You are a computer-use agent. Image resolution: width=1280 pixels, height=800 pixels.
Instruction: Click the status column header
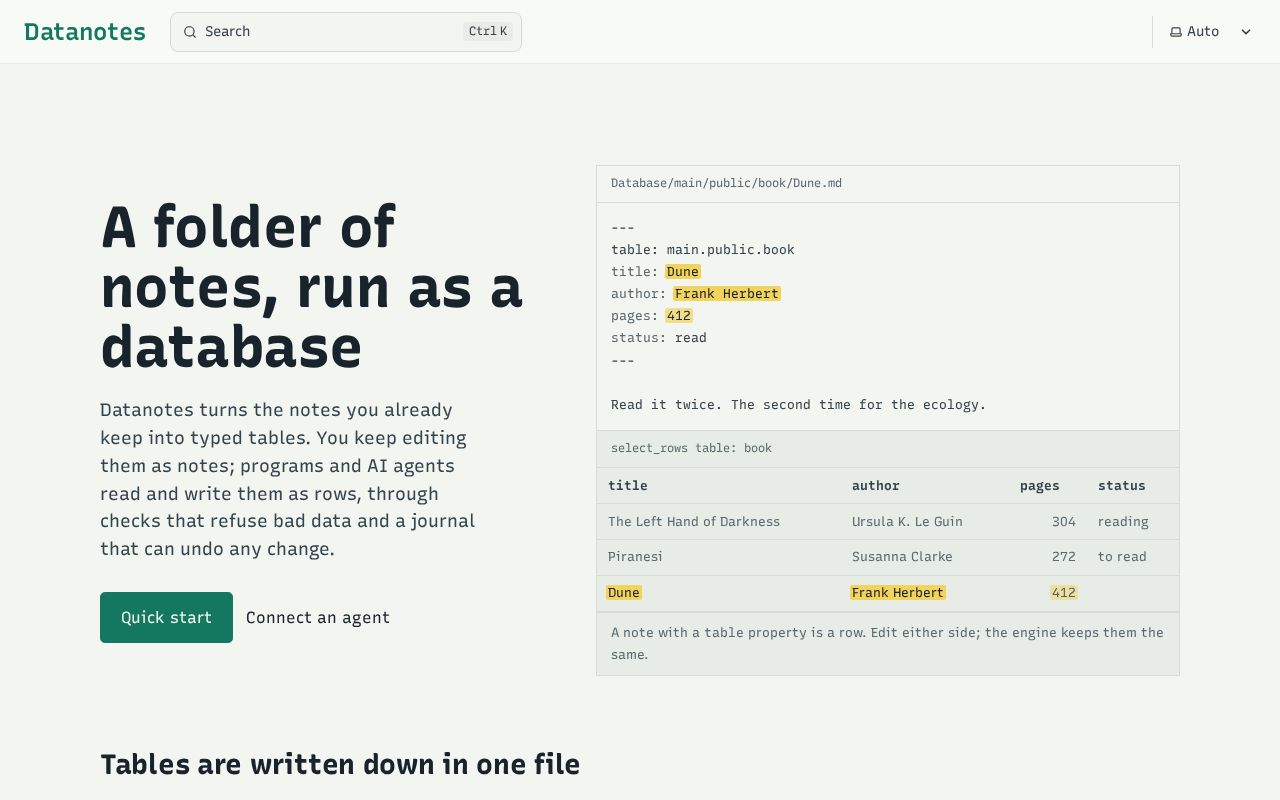pos(1122,486)
